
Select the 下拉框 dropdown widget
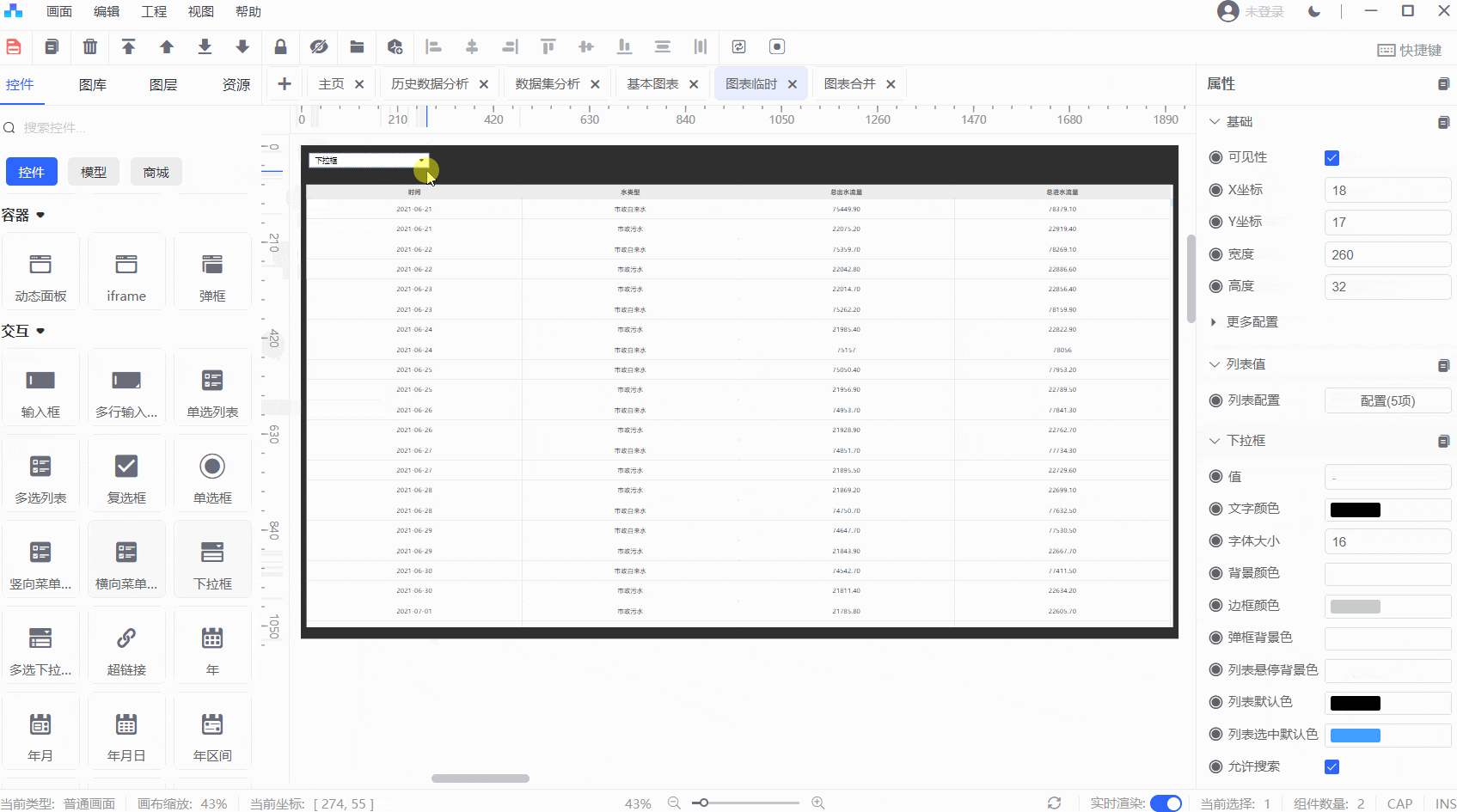pos(212,561)
